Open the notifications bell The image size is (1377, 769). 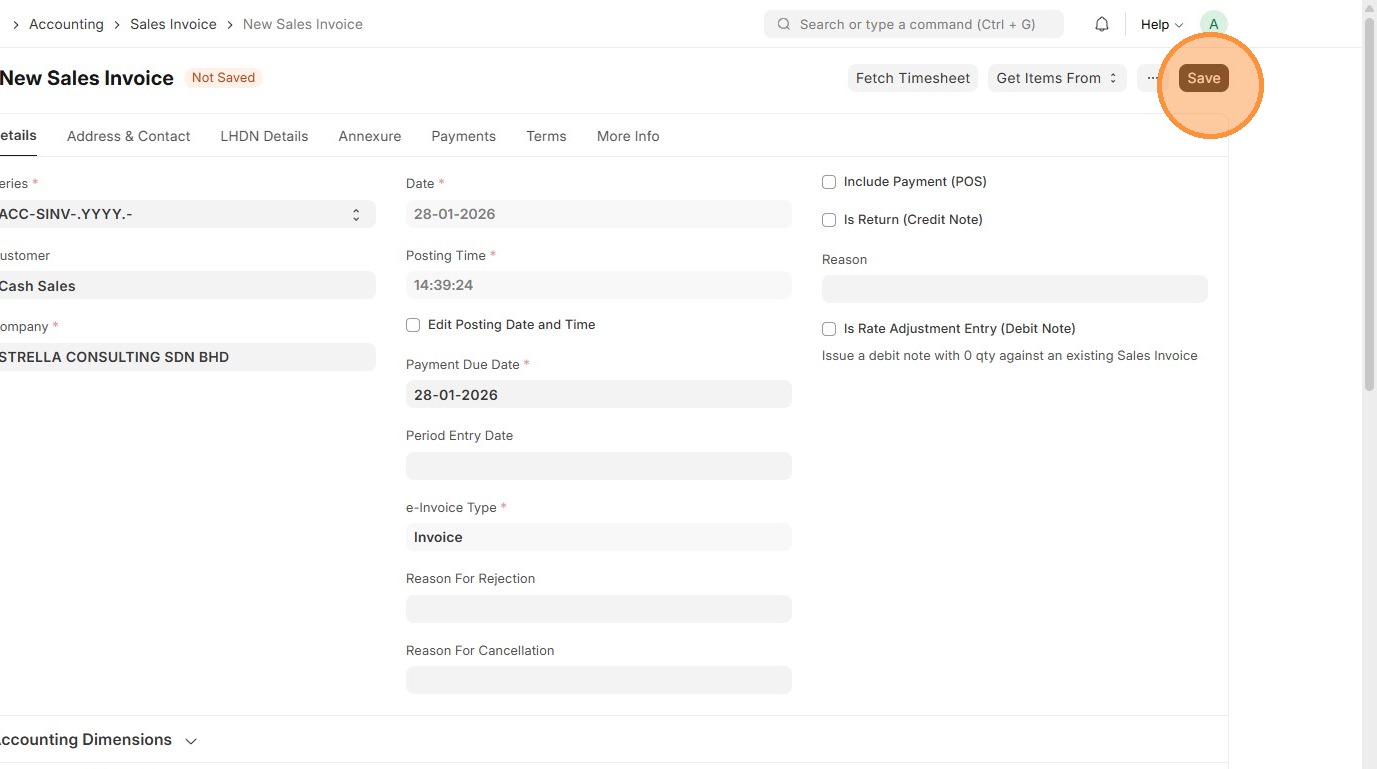1102,24
